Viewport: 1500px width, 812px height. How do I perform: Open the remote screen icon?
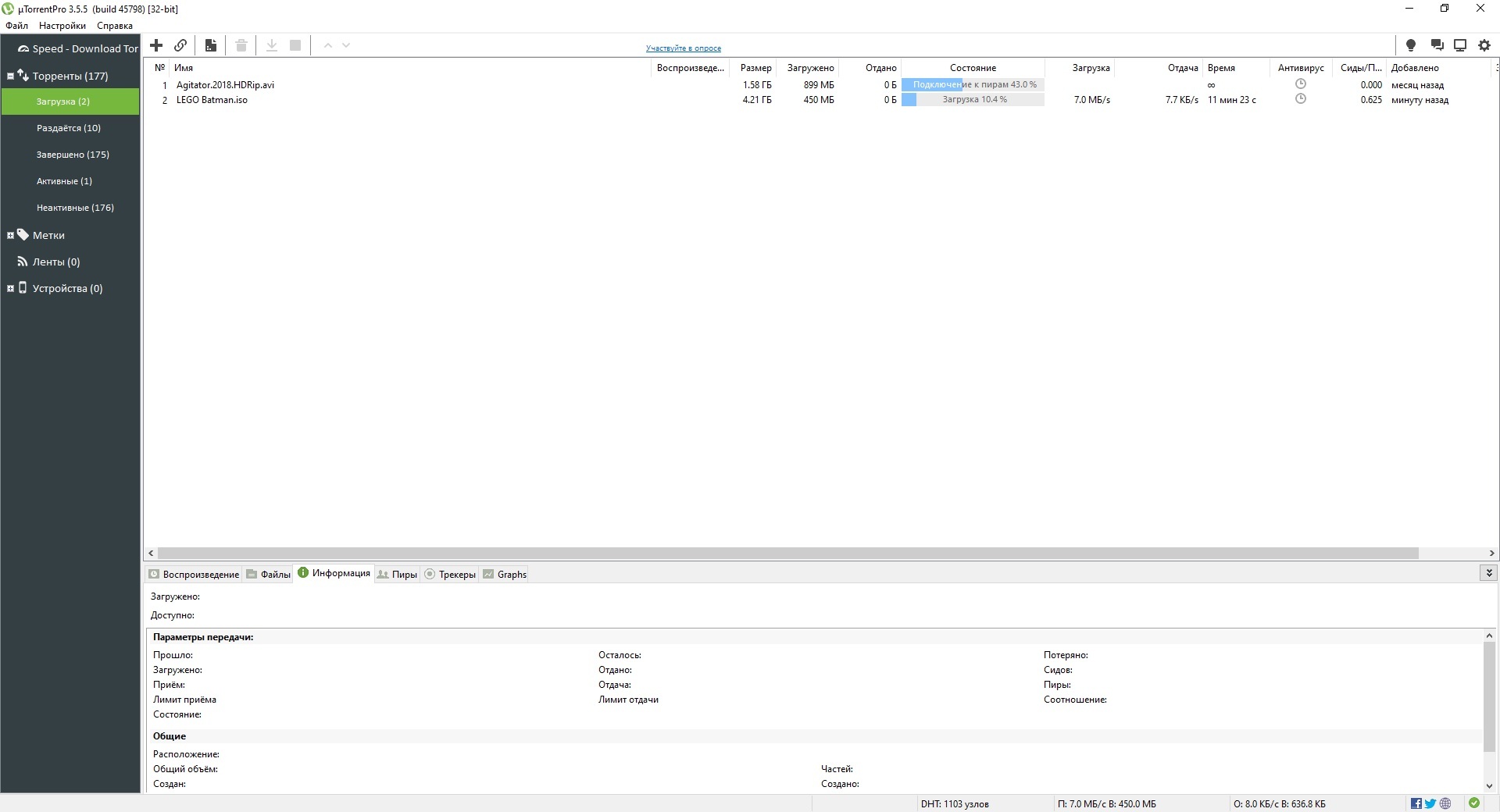pos(1459,45)
